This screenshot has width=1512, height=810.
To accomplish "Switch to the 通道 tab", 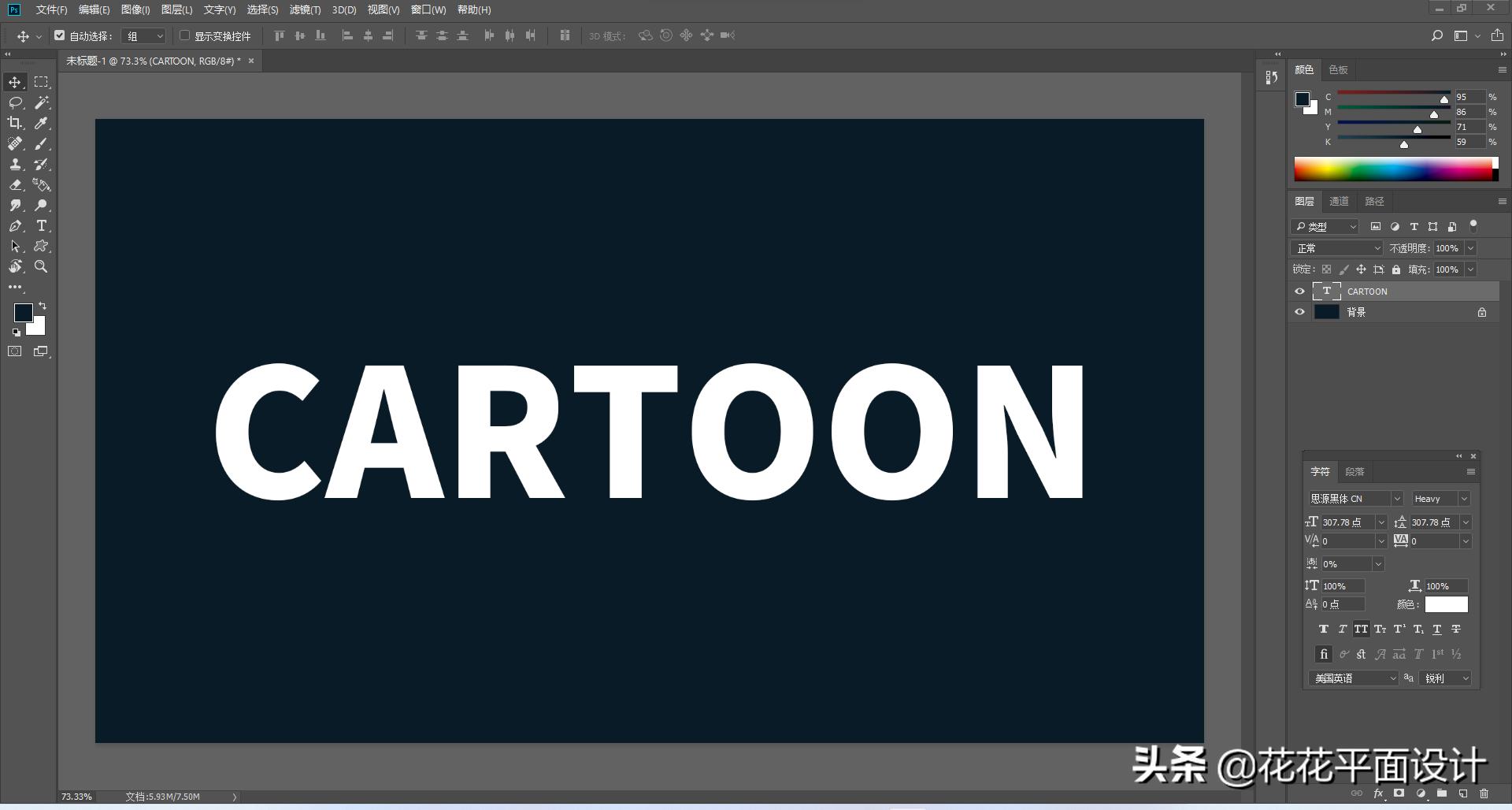I will click(x=1339, y=202).
